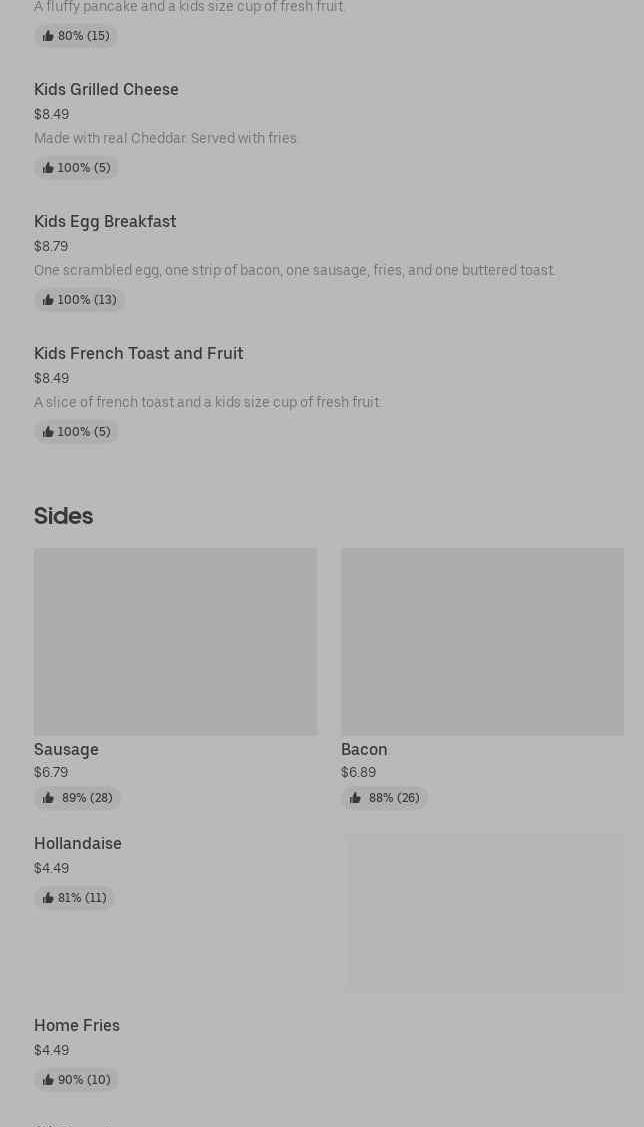Open the Sausage side item title

[66, 750]
